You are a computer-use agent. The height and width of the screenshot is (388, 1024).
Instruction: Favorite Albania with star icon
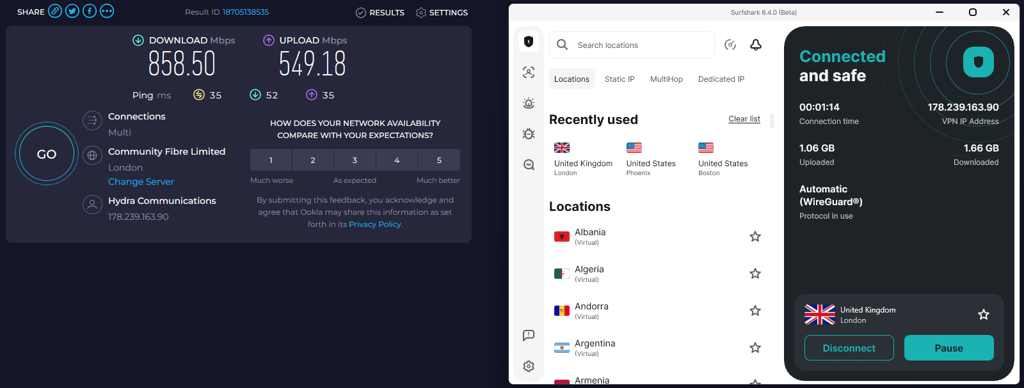[755, 236]
